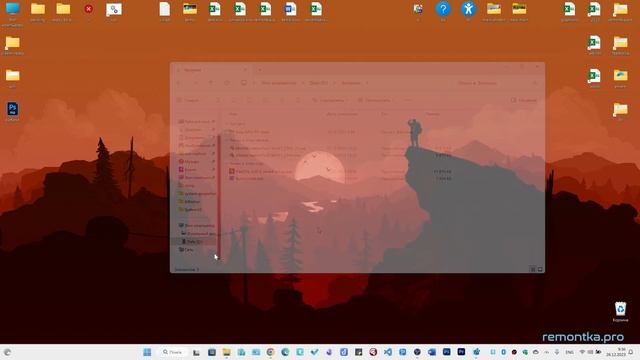Viewport: 640px width, 360px height.
Task: Switch the ENG input language indicator
Action: pyautogui.click(x=569, y=352)
